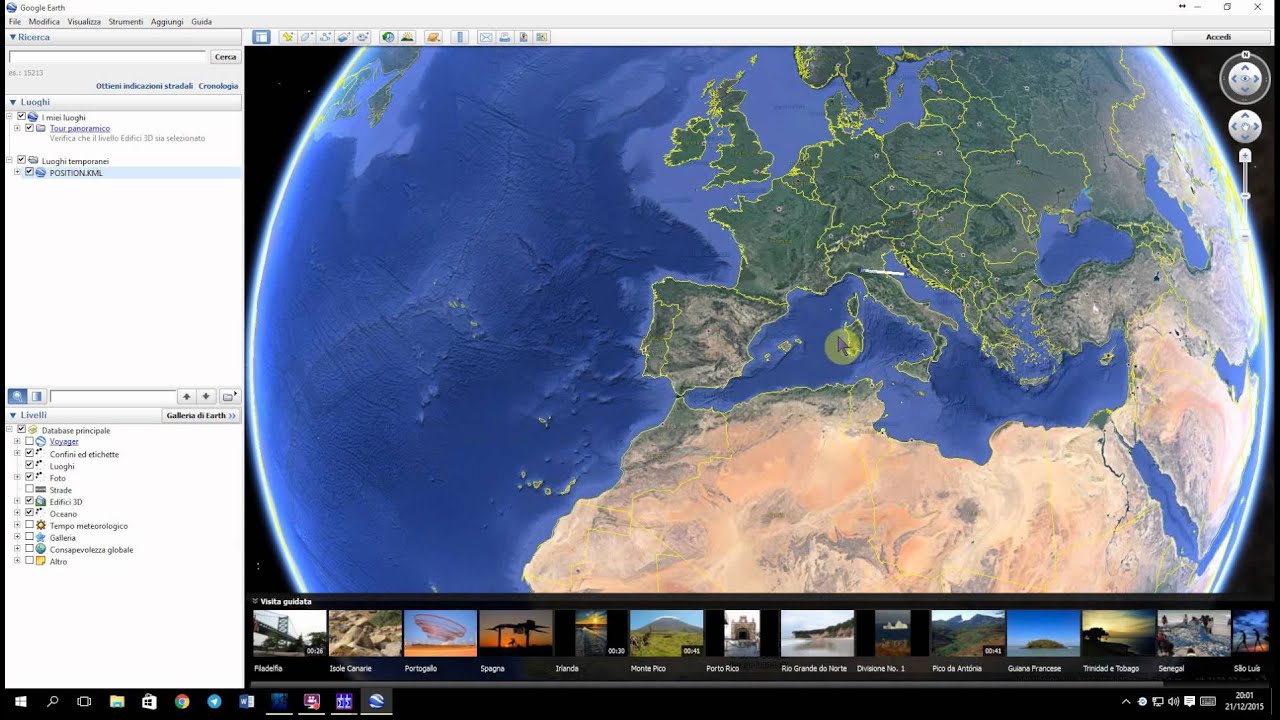Expand the Confini ed etichette tree node
This screenshot has height=720, width=1280.
pyautogui.click(x=17, y=454)
